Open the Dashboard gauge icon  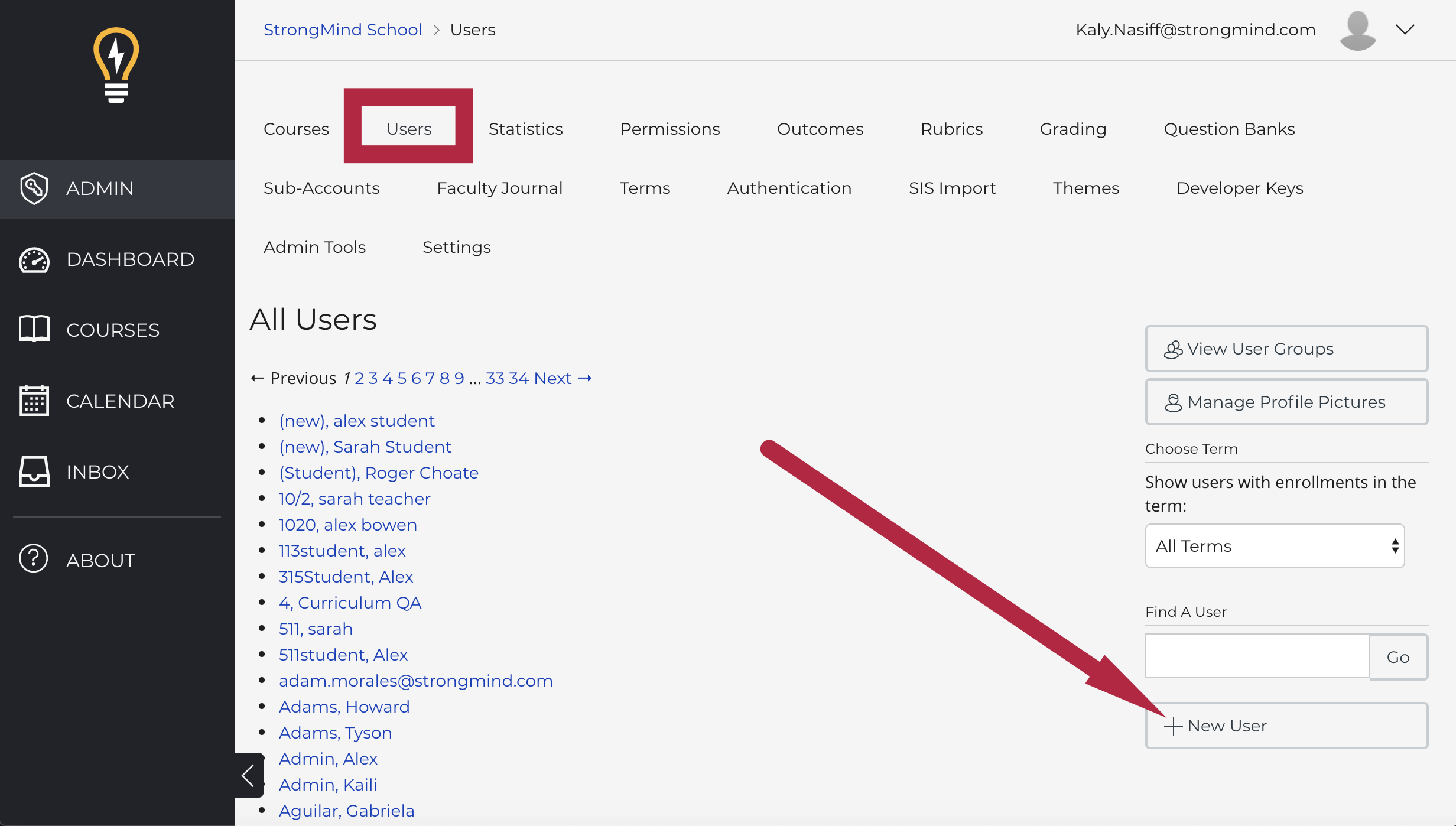pos(34,259)
